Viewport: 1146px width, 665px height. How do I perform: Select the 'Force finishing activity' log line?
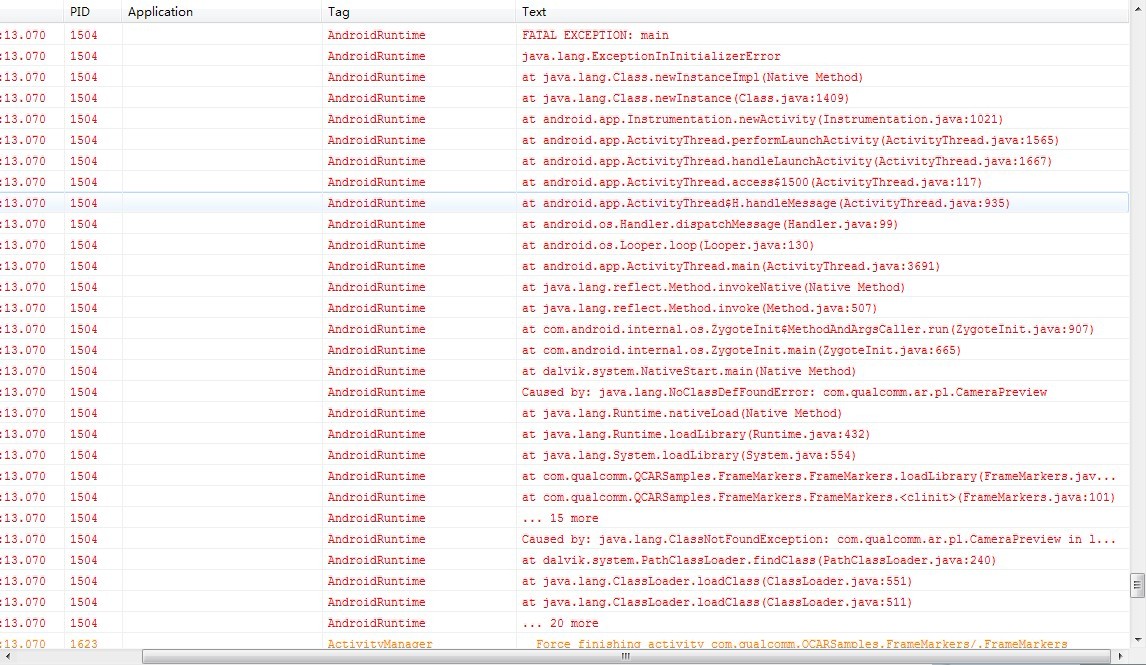(x=564, y=644)
